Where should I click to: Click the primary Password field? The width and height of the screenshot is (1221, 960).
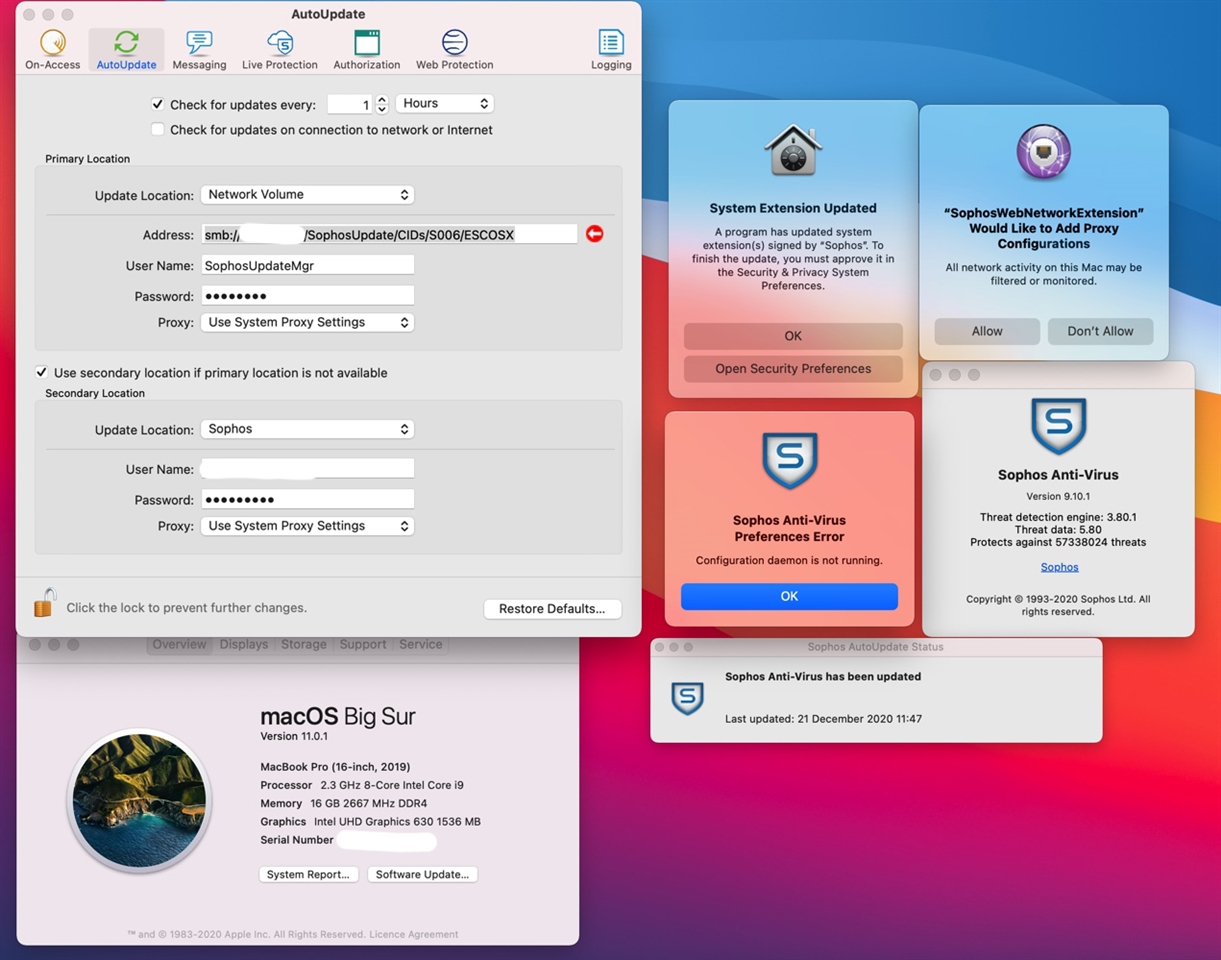point(307,296)
